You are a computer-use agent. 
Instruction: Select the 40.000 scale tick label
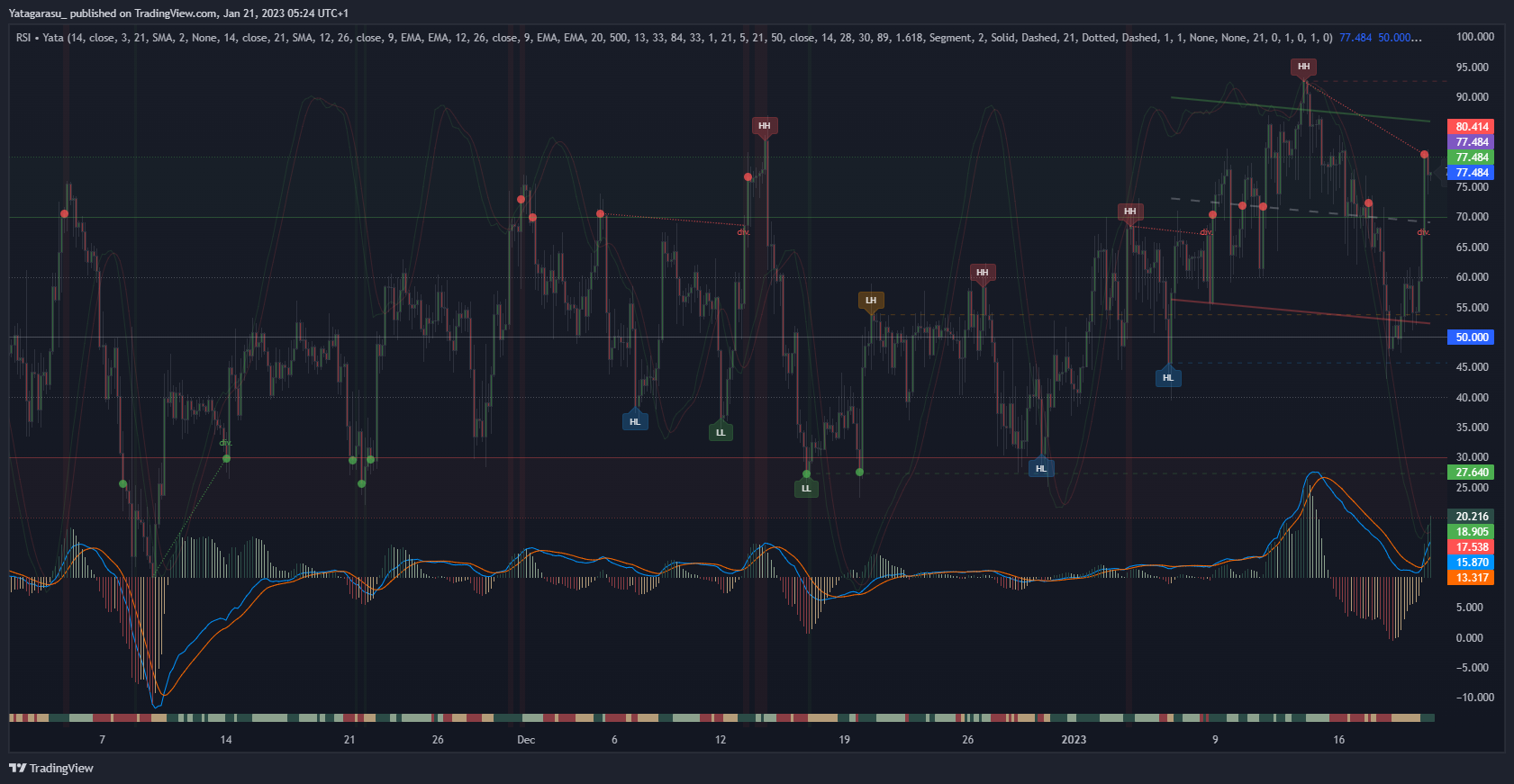point(1473,398)
